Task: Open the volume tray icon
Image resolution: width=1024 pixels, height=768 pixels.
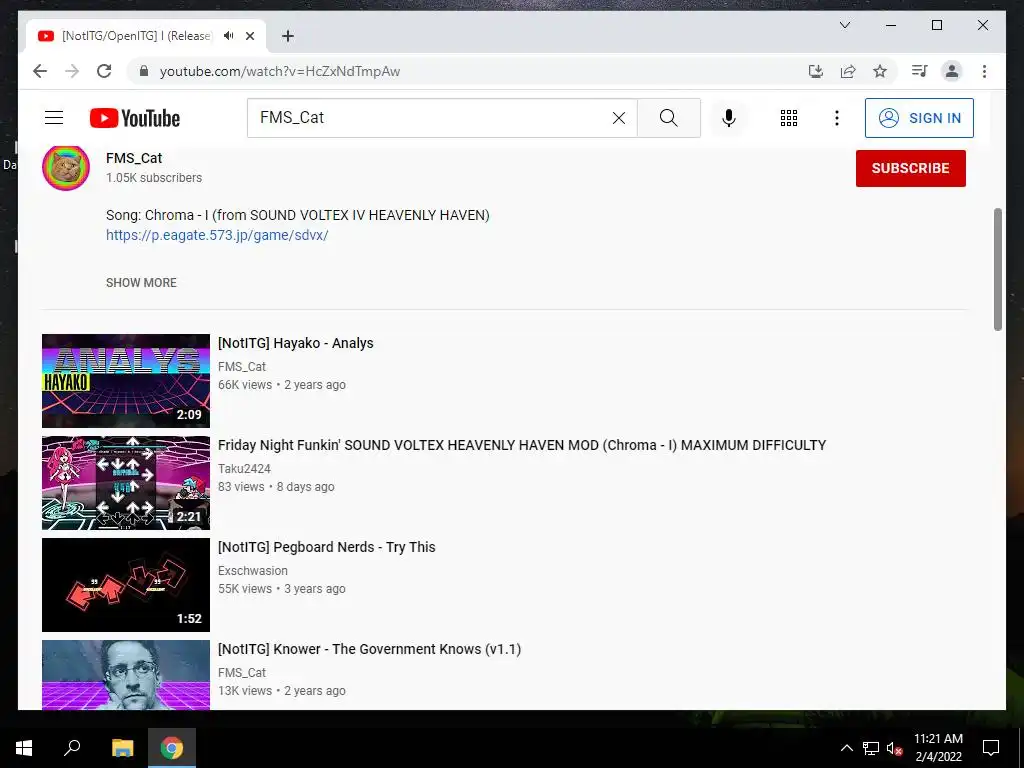Action: coord(894,748)
